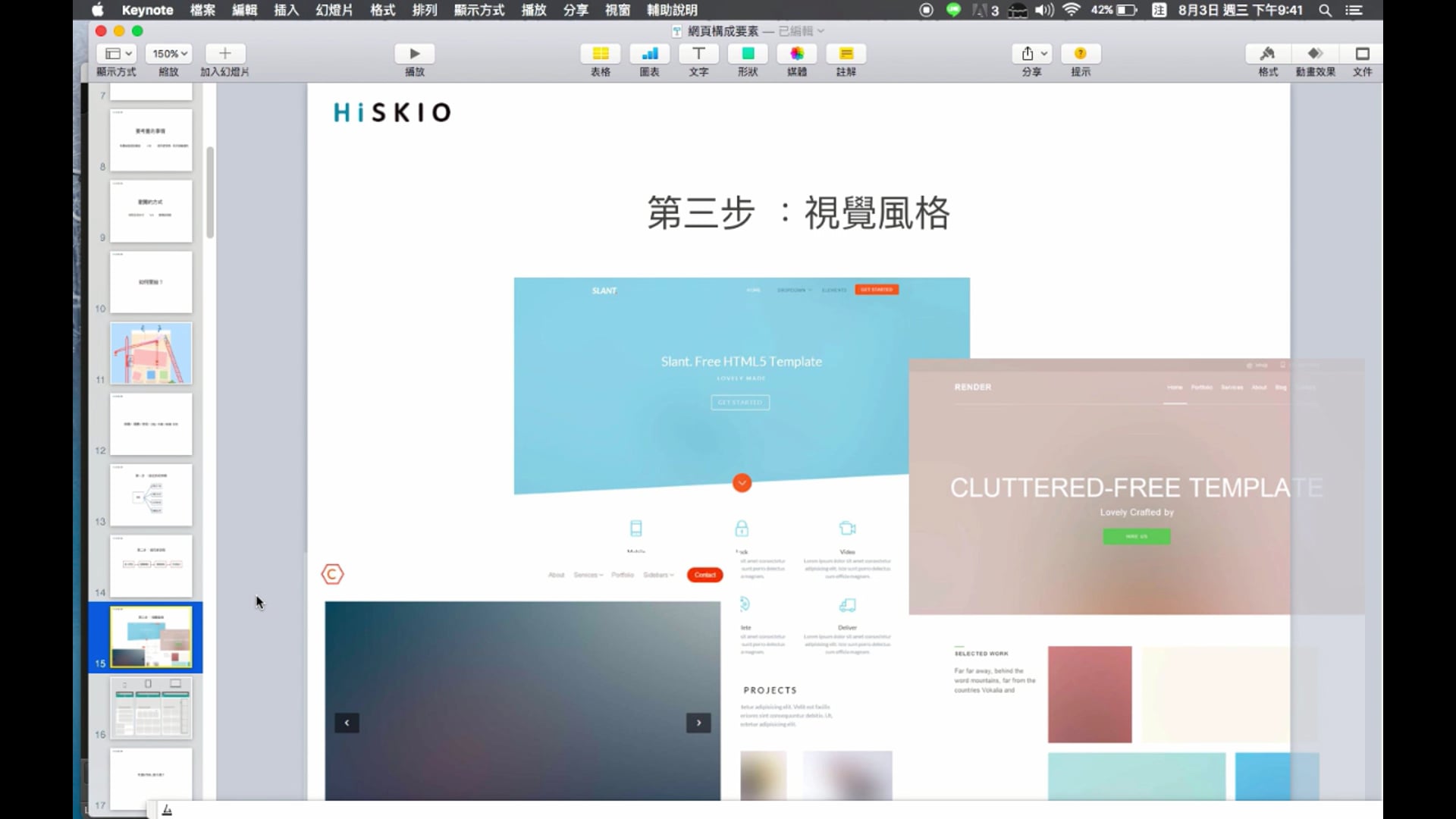Image resolution: width=1456 pixels, height=819 pixels.
Task: Add a text box with the 文字 tool
Action: pos(698,54)
